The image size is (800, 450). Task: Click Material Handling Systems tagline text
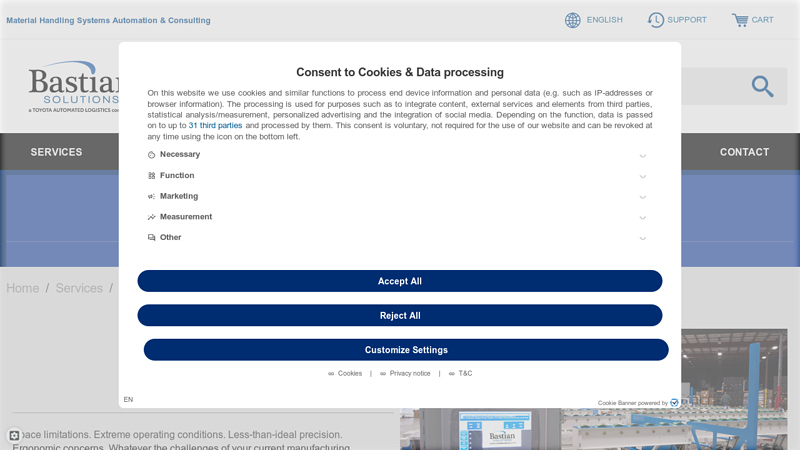108,20
